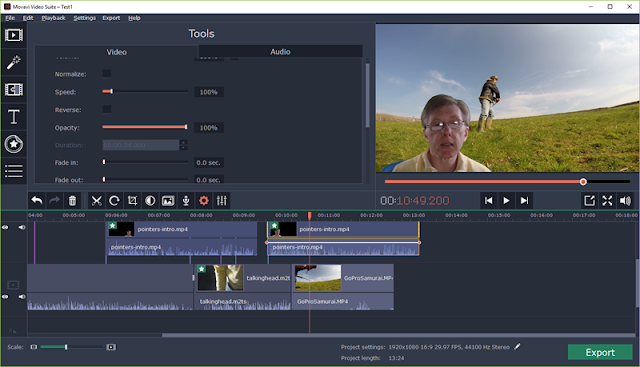The width and height of the screenshot is (640, 367).
Task: Click the green Export button
Action: pos(600,352)
